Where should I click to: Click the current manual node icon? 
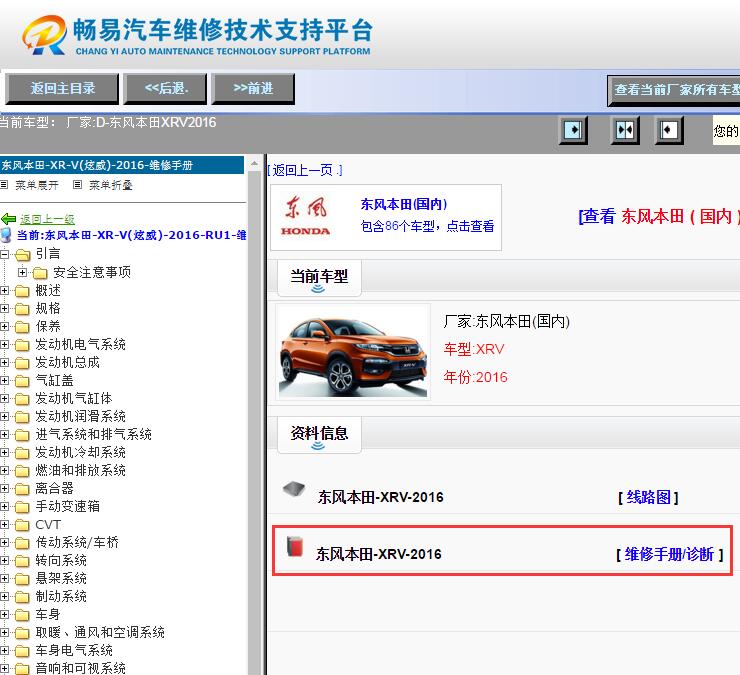point(6,235)
